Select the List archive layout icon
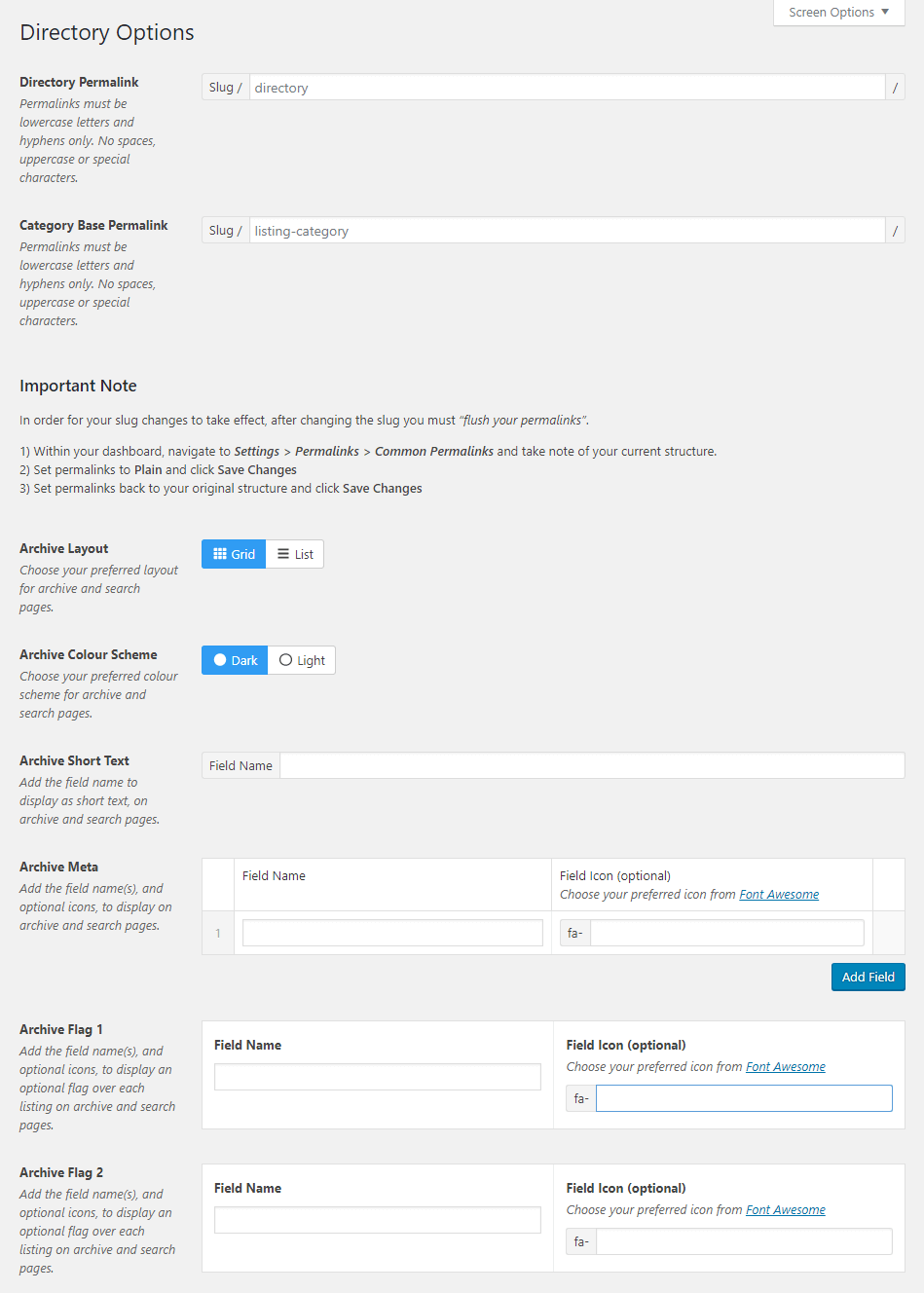 pyautogui.click(x=295, y=553)
